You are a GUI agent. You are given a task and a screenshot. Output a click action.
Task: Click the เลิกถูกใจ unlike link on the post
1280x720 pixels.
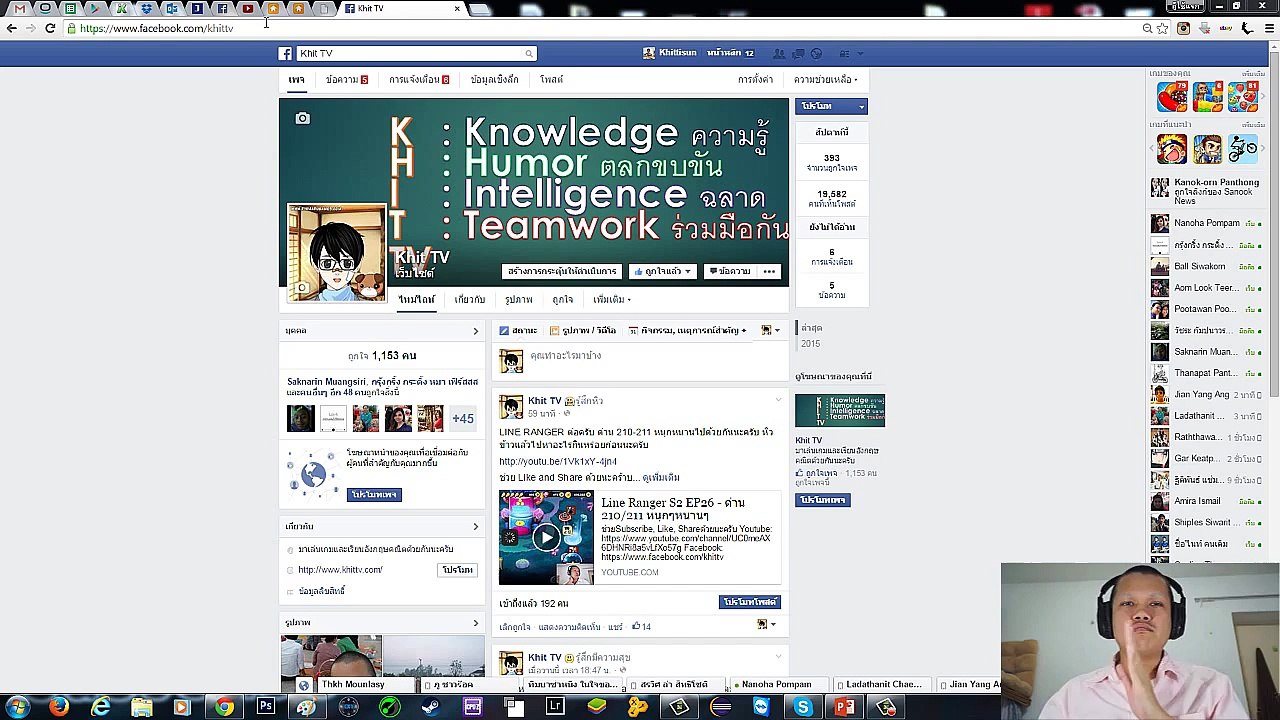pos(515,627)
